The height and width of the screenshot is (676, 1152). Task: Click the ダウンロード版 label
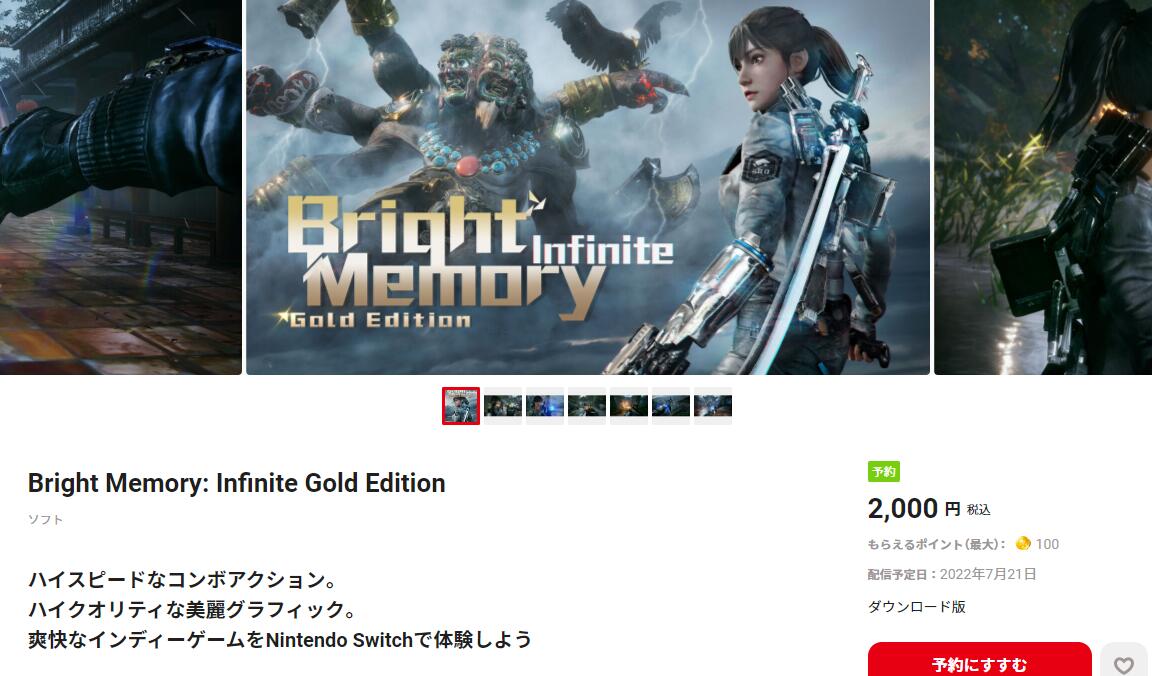(x=916, y=607)
